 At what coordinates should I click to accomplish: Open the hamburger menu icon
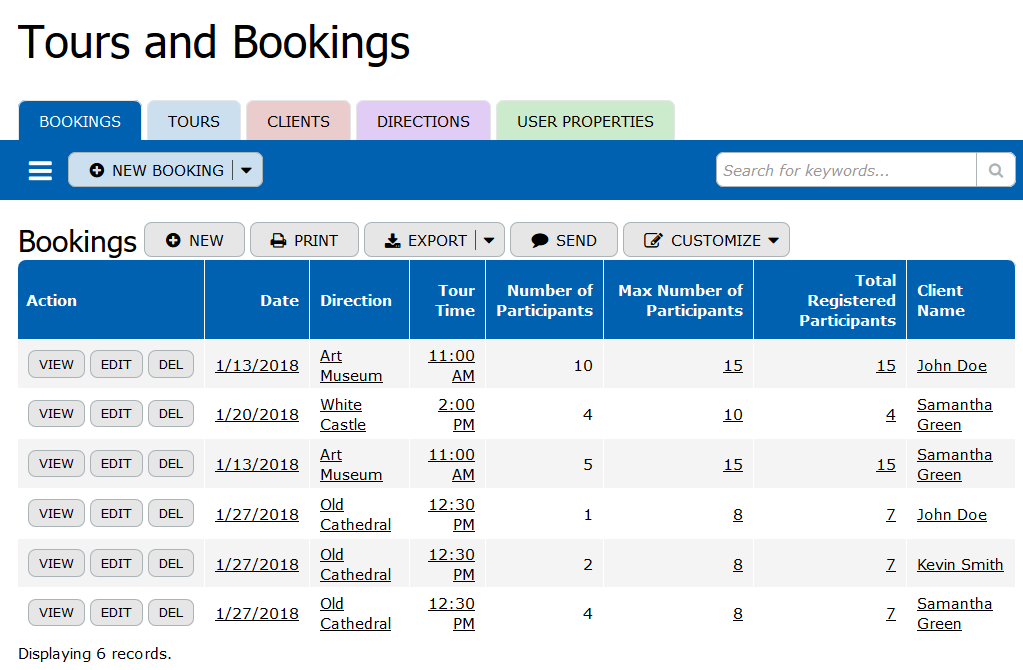pos(40,171)
